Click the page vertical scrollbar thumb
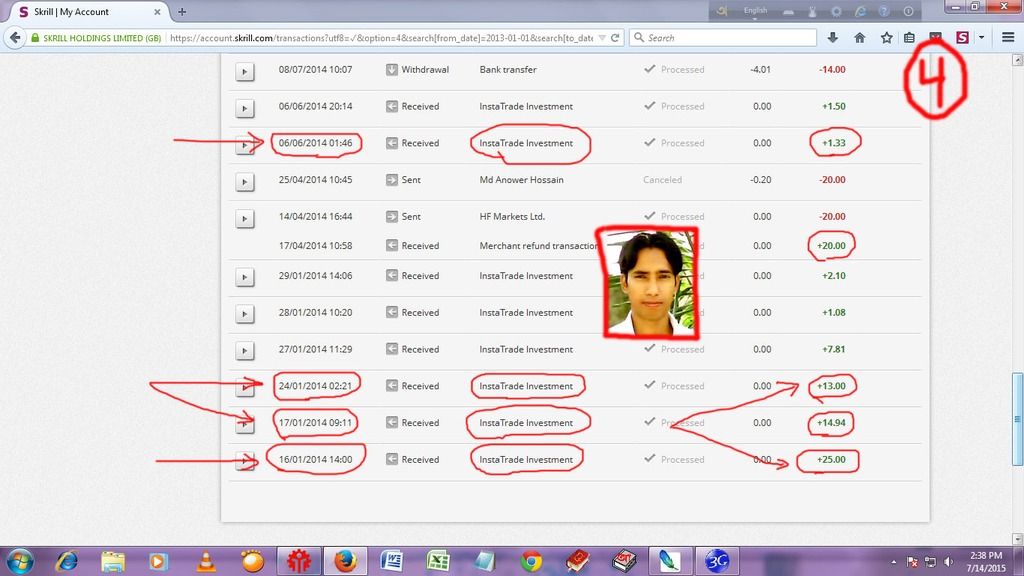The height and width of the screenshot is (576, 1024). (x=1017, y=419)
